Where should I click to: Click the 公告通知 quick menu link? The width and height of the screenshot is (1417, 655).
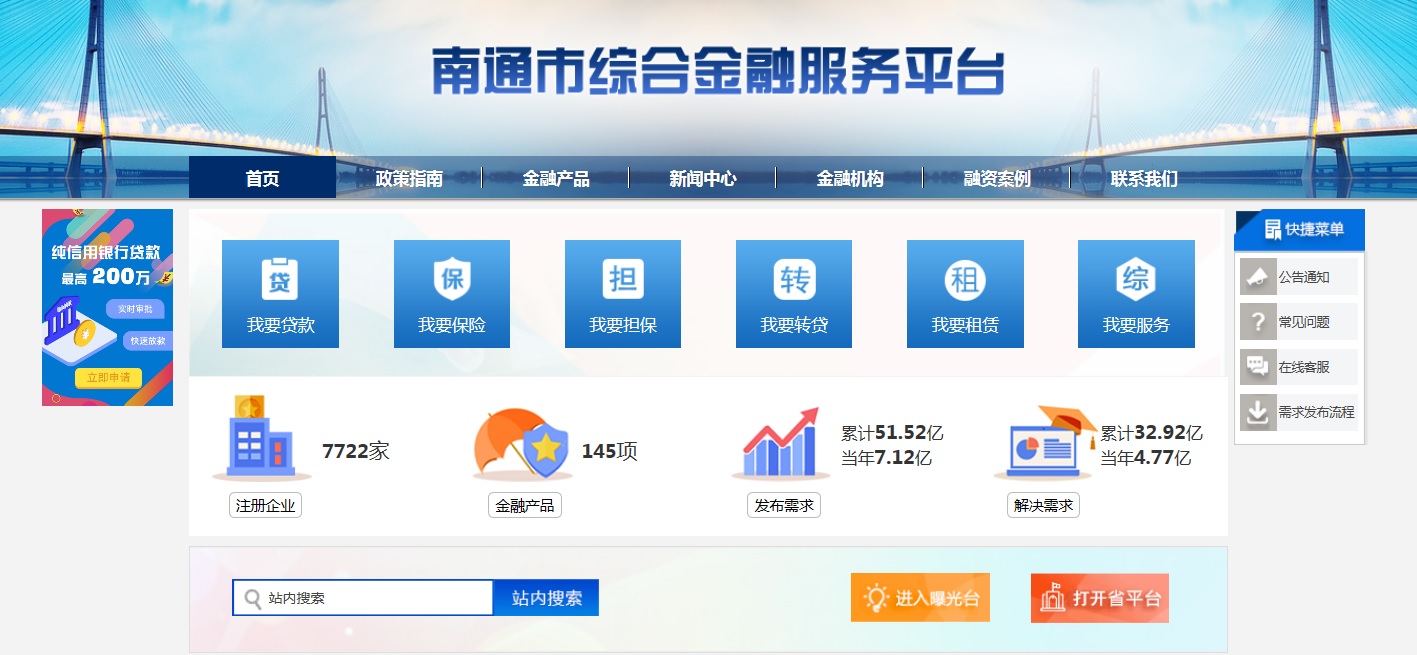click(x=1304, y=278)
